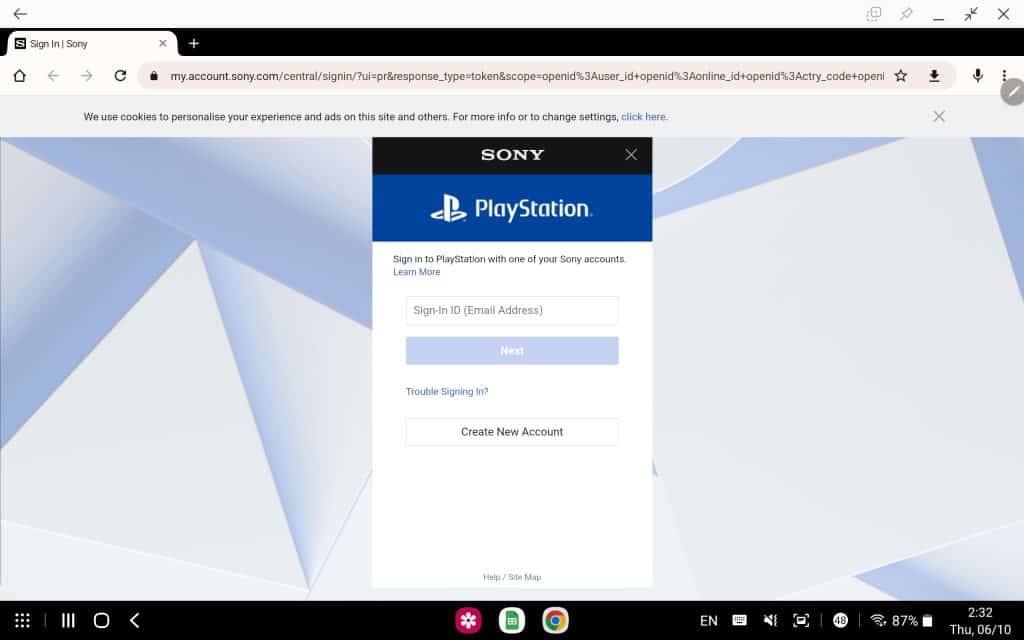Tap the Wi-Fi status bar icon
The image size is (1024, 640).
coord(877,618)
